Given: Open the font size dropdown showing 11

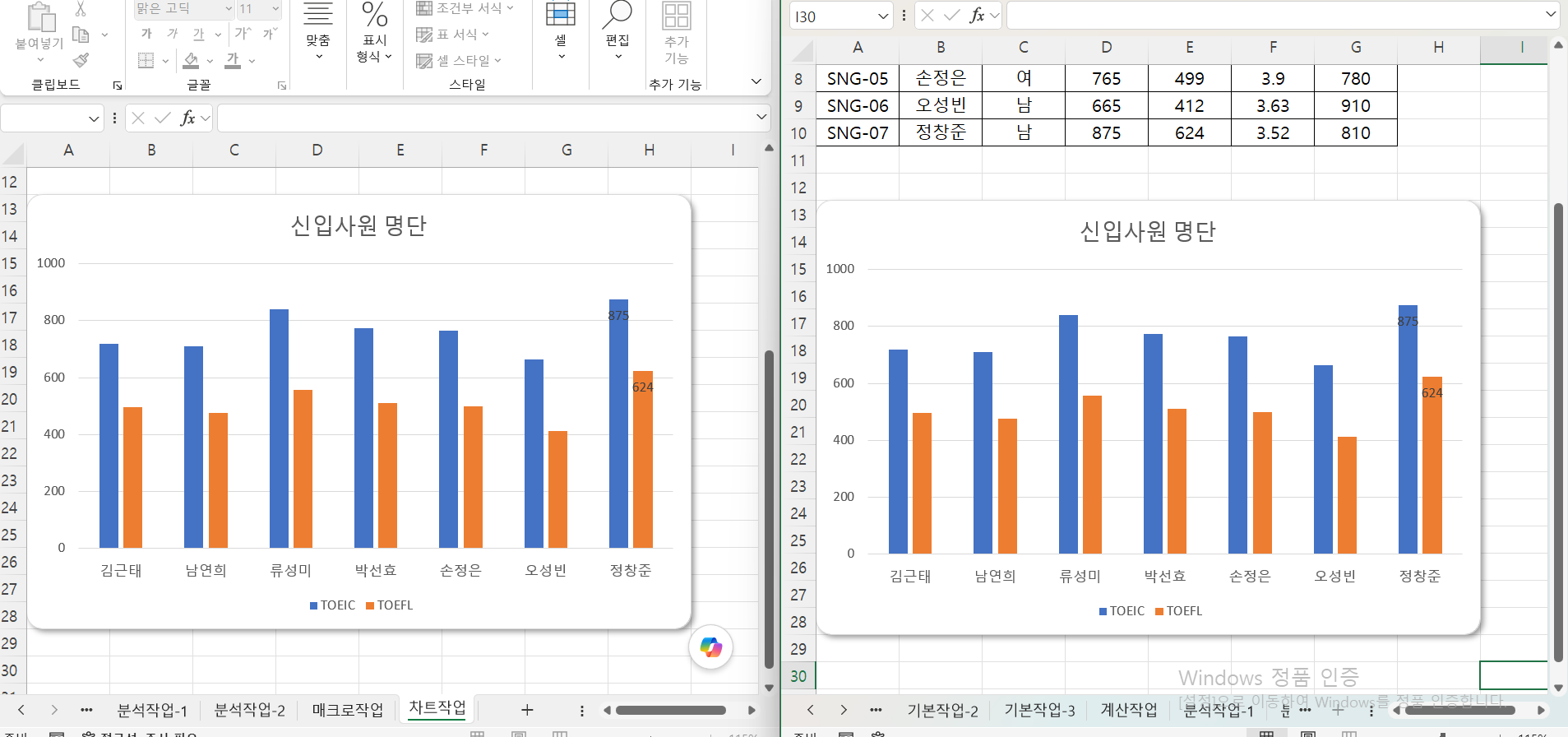Looking at the screenshot, I should tap(275, 9).
